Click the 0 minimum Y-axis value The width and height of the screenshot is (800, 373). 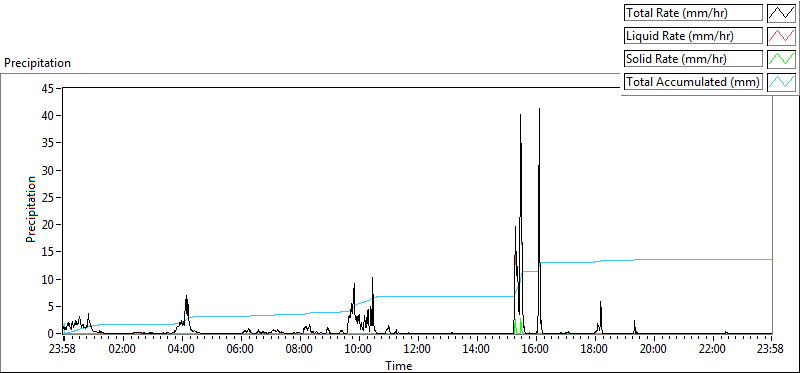[52, 334]
